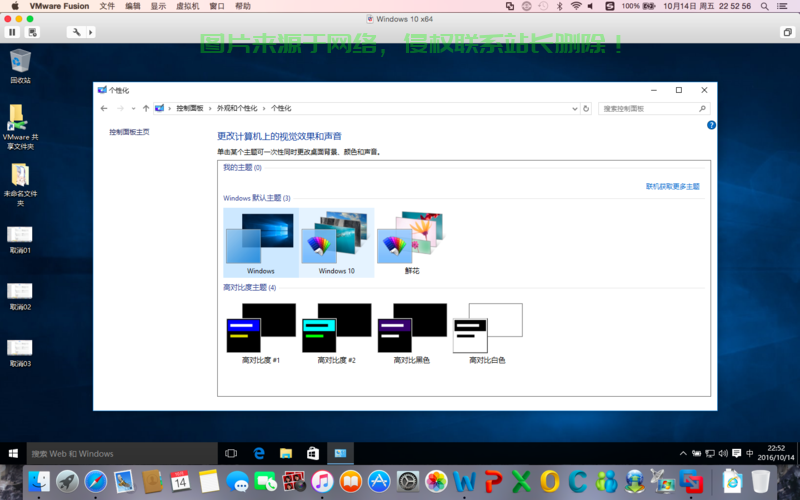Open Task View on Windows taskbar
The image size is (800, 500).
[x=231, y=453]
